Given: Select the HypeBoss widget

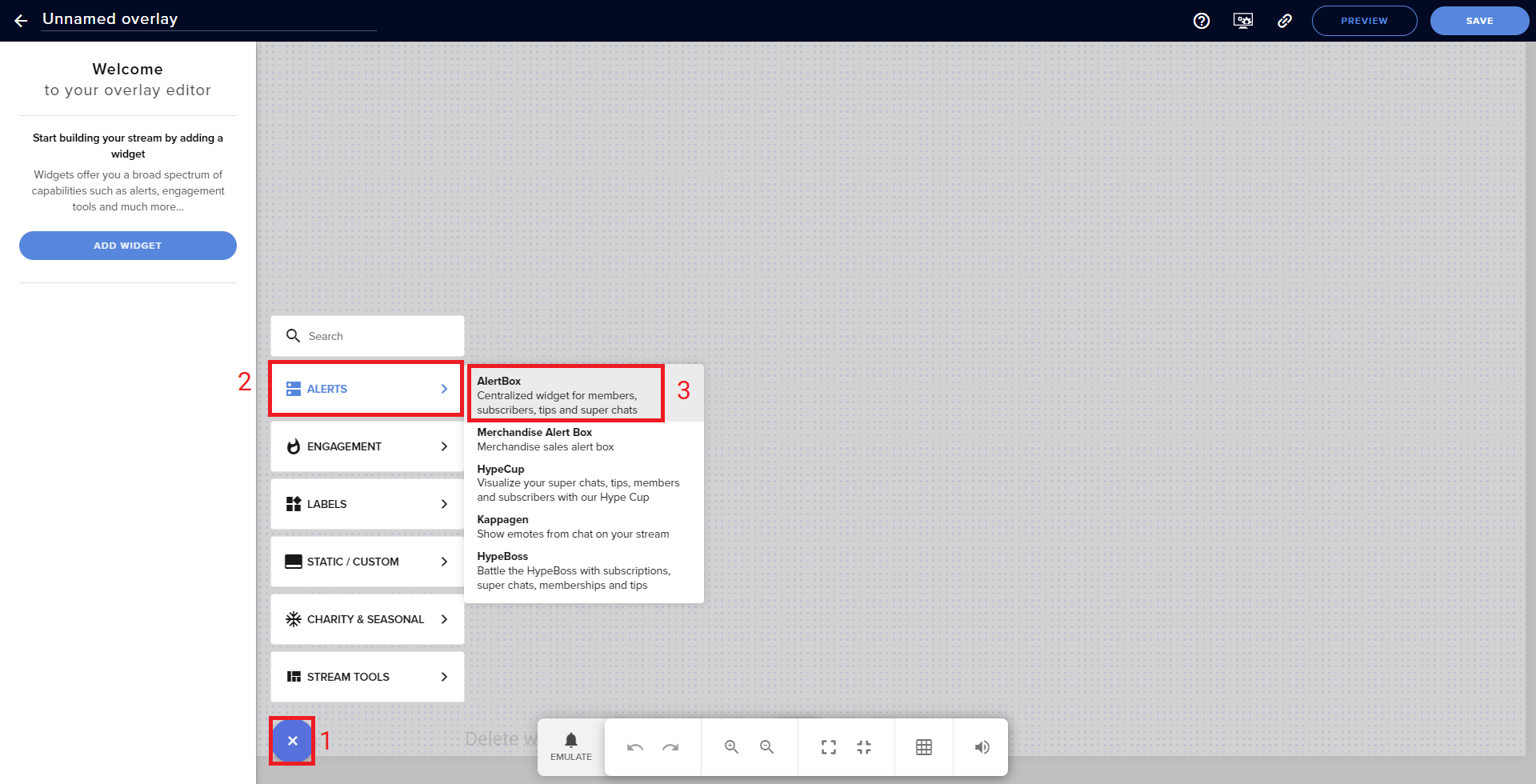Looking at the screenshot, I should (584, 570).
